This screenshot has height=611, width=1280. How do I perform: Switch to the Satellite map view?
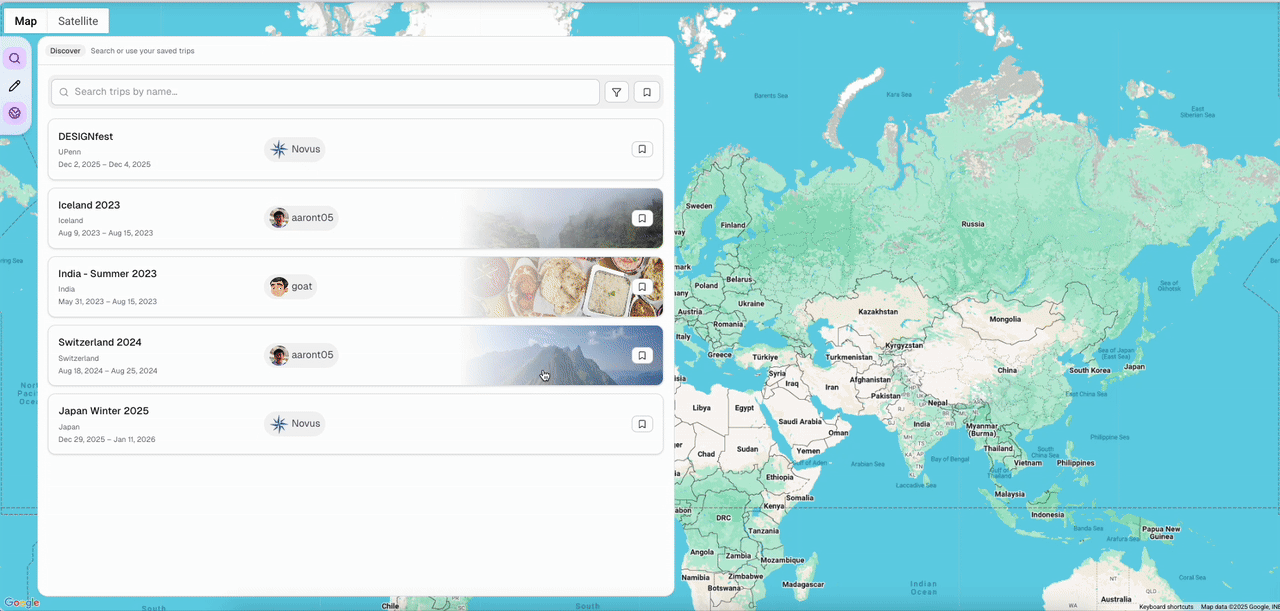78,21
